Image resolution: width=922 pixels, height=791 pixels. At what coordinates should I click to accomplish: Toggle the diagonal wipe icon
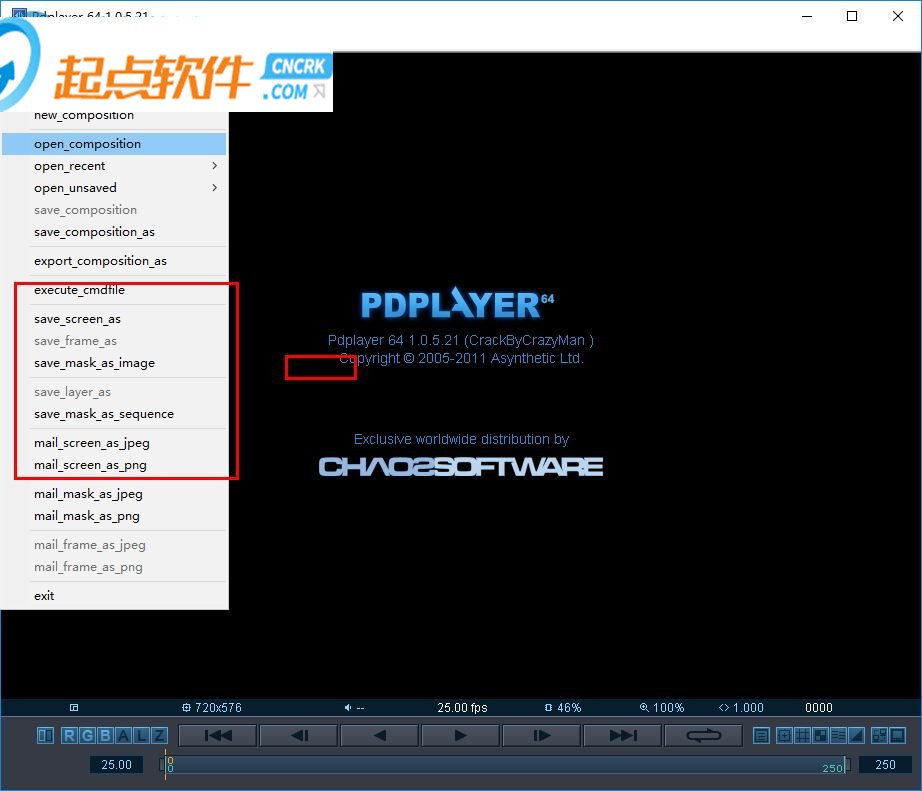[856, 736]
